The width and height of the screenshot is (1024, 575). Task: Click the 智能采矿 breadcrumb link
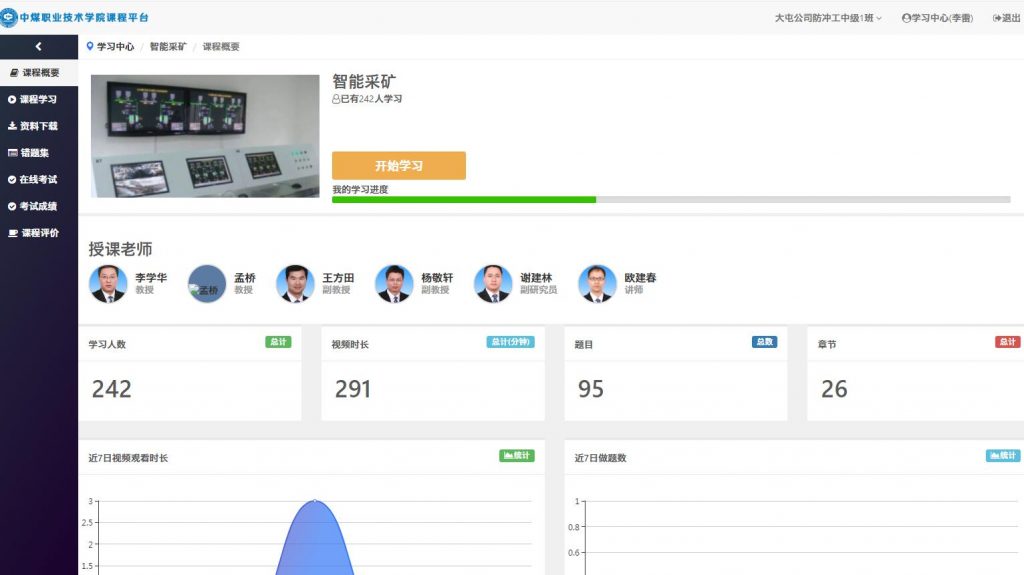[168, 46]
